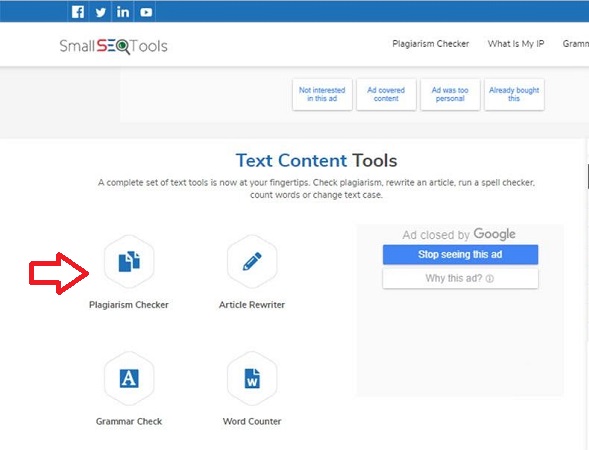Go to SmallSEOTools home via logo

tap(113, 46)
